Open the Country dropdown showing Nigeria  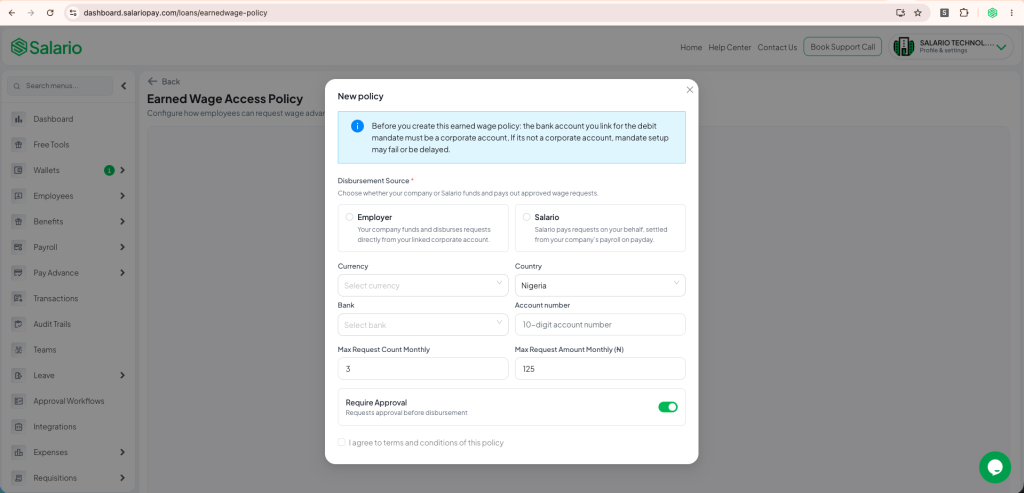click(x=600, y=285)
